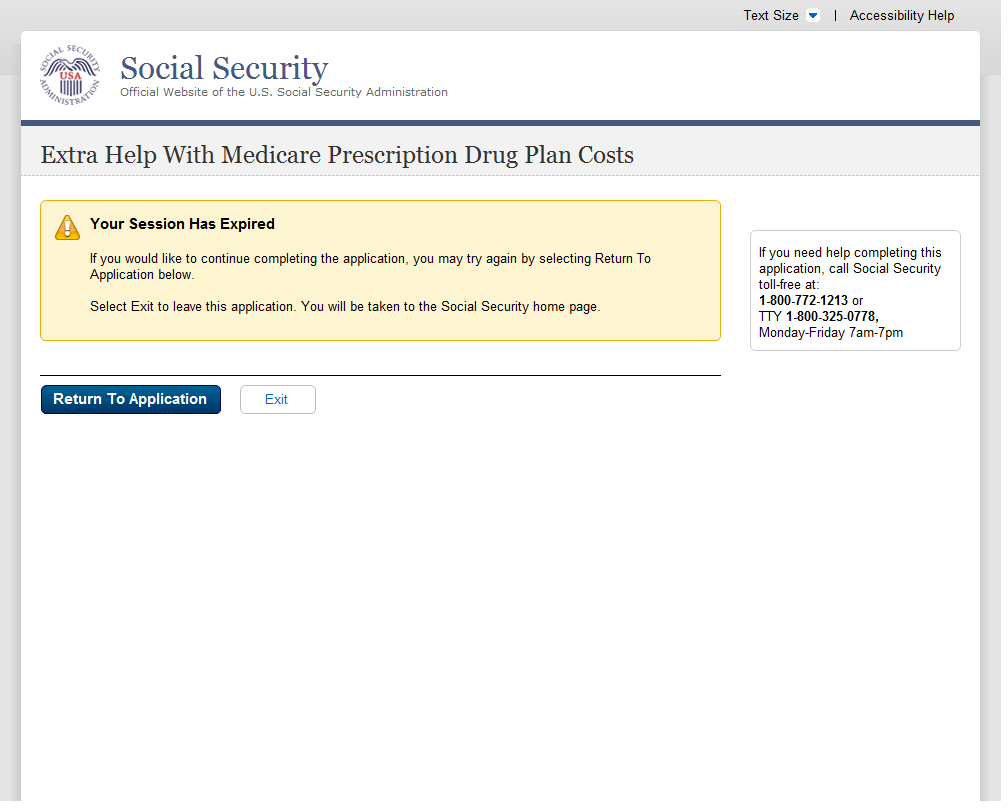The width and height of the screenshot is (1008, 808).
Task: Click the dark blue header divider bar
Action: (x=500, y=123)
